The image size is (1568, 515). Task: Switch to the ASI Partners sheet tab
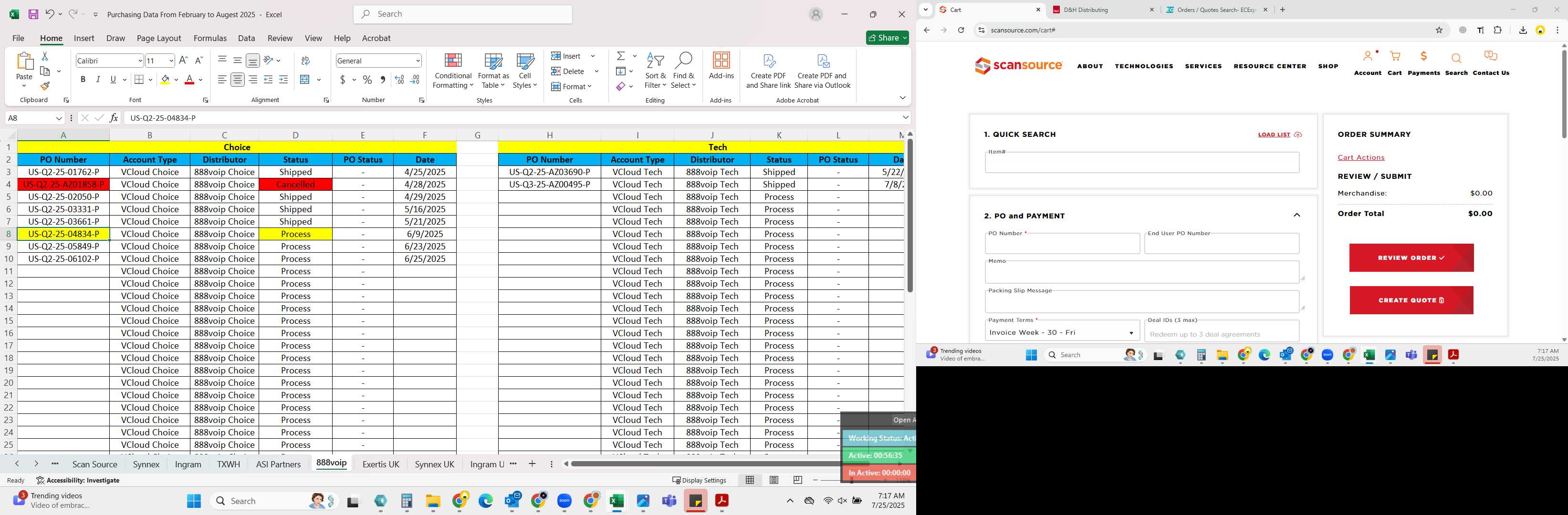[278, 464]
